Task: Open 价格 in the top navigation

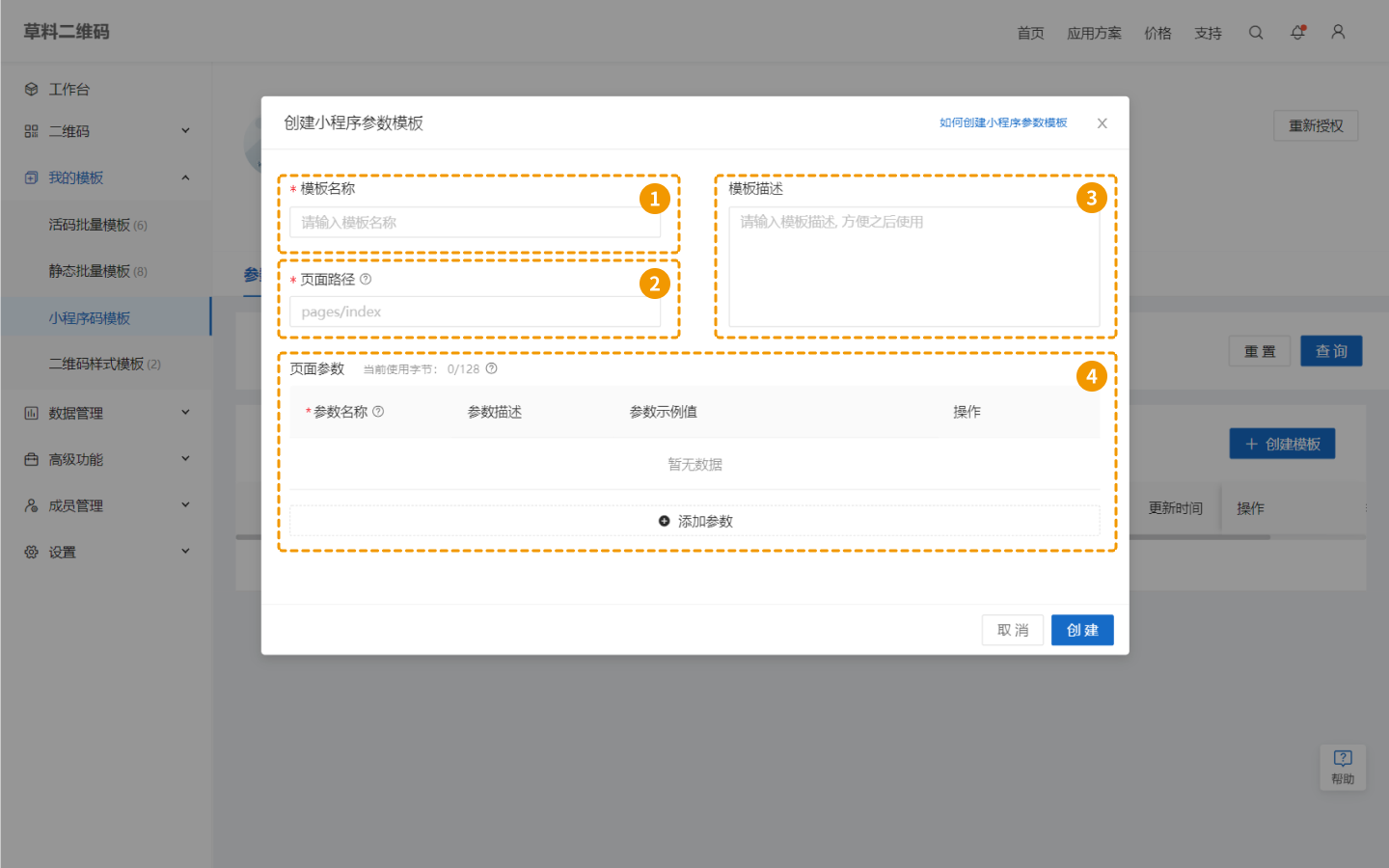Action: 1157,33
